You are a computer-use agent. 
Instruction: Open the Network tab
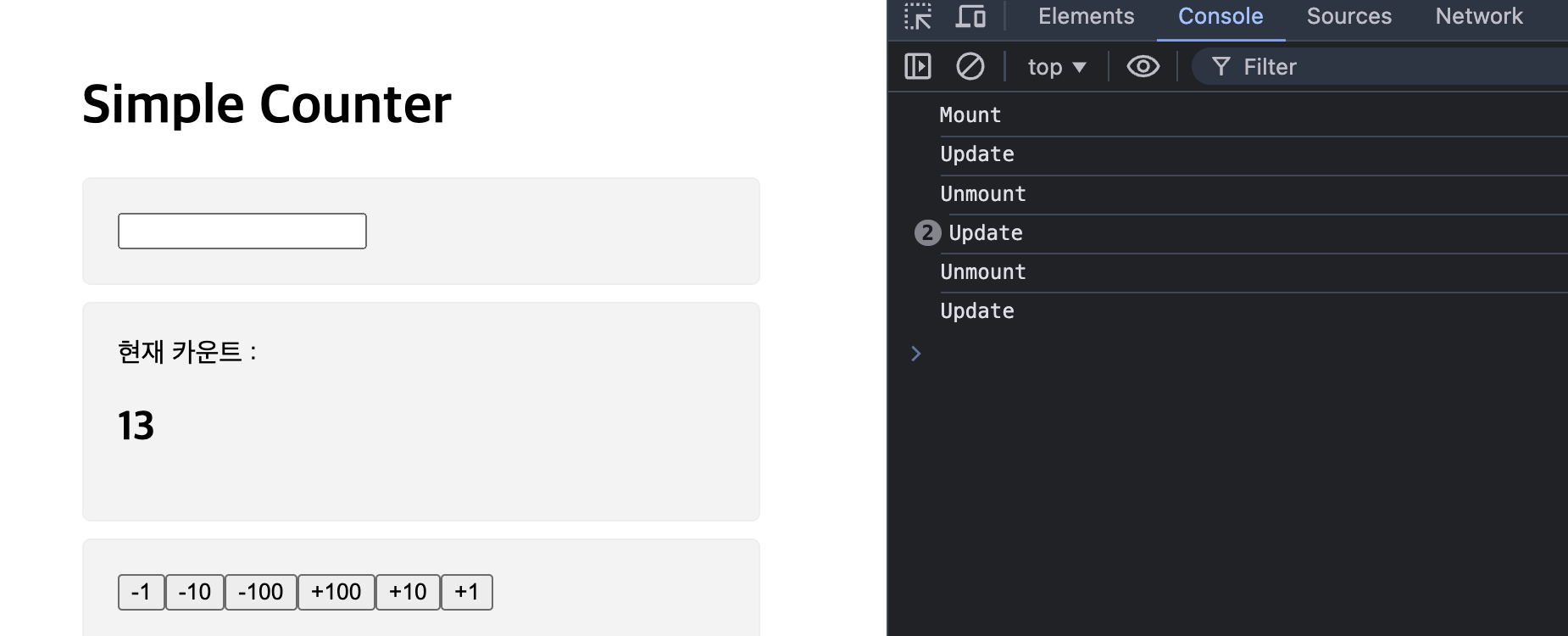pyautogui.click(x=1478, y=16)
